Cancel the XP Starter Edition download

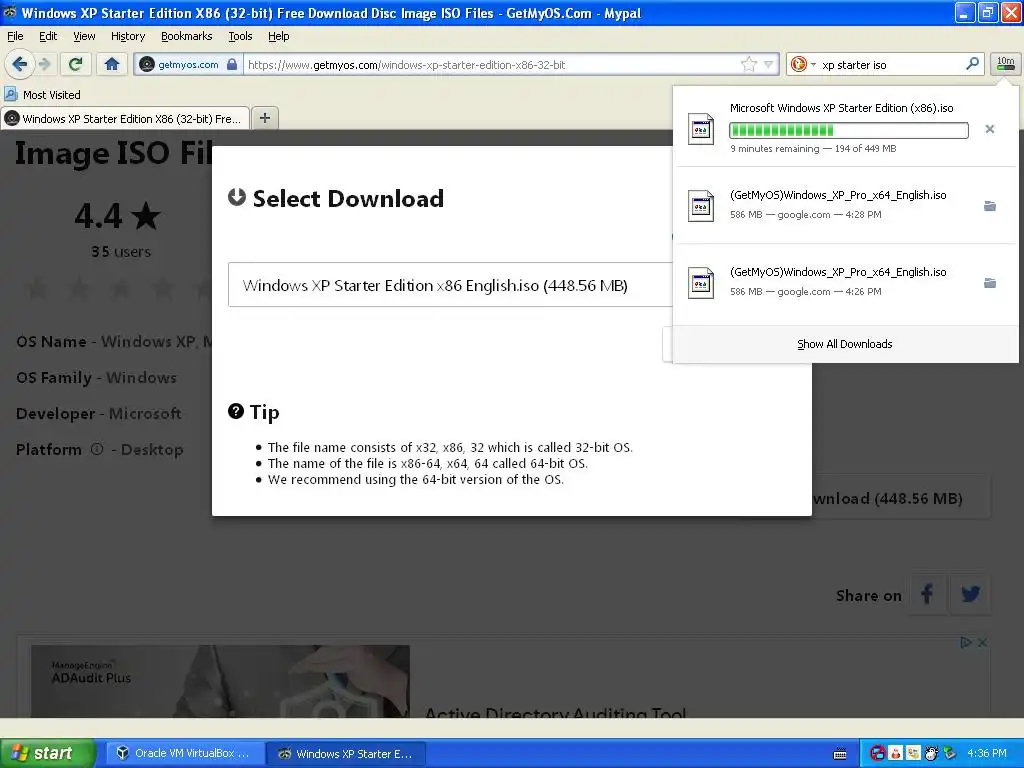coord(989,129)
